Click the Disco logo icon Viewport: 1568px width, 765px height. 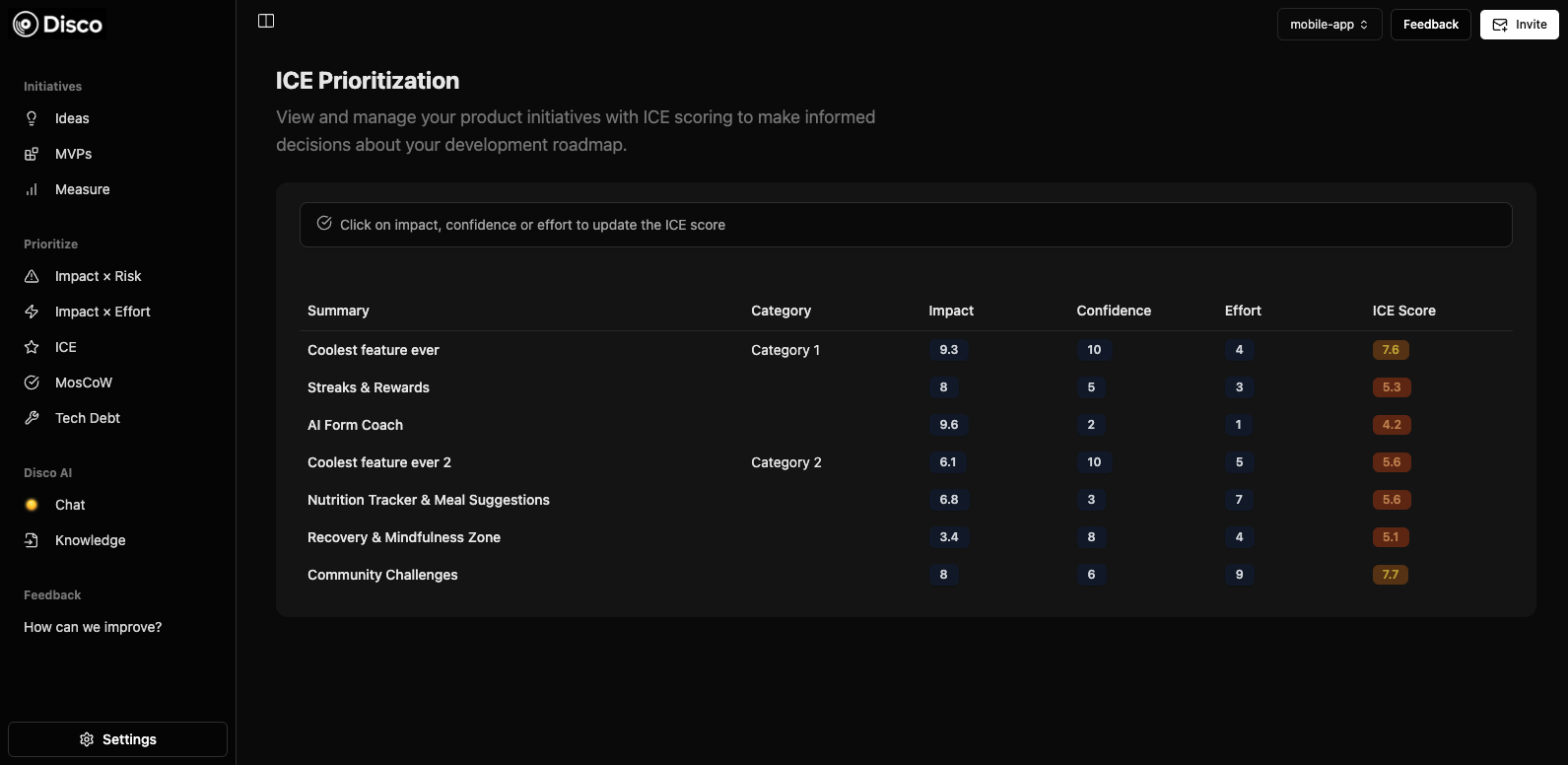[26, 25]
